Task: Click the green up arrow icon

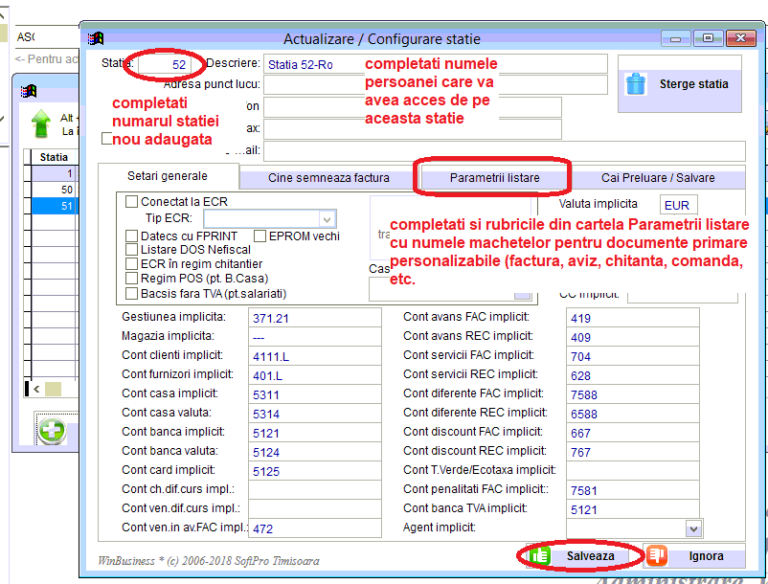Action: coord(41,123)
